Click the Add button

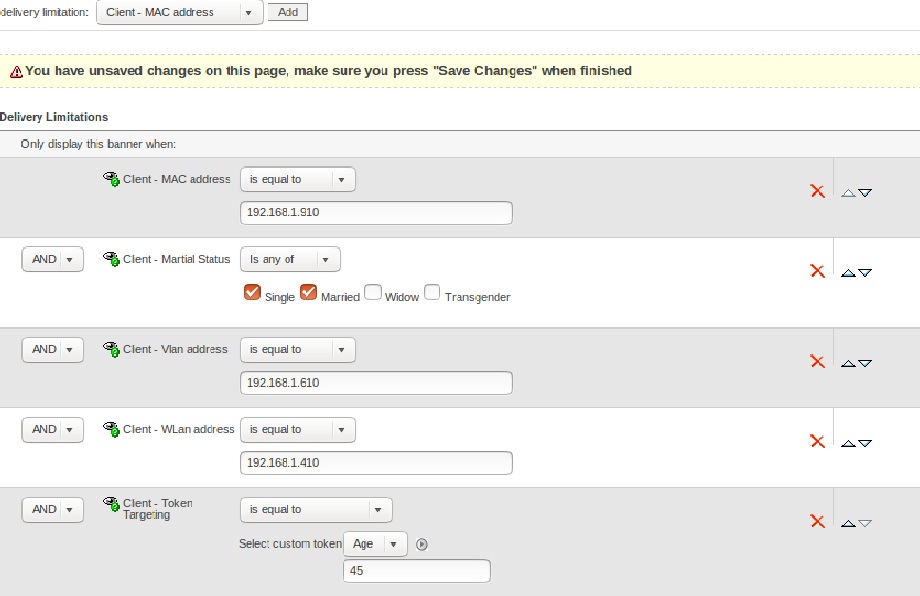[x=287, y=12]
